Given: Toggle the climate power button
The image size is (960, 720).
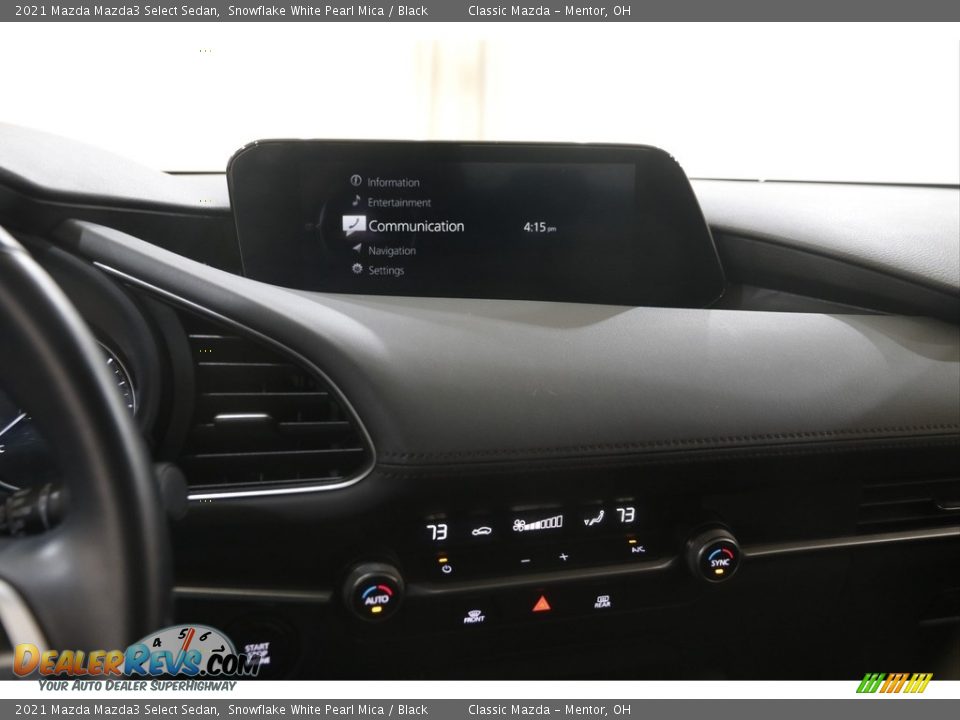Looking at the screenshot, I should (x=445, y=567).
